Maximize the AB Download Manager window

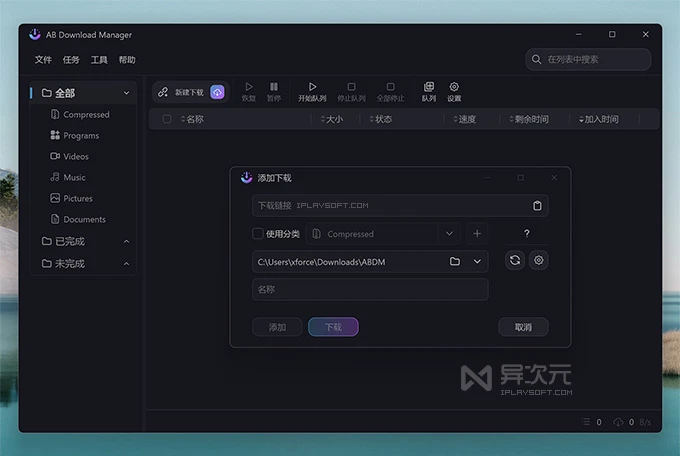(x=612, y=34)
